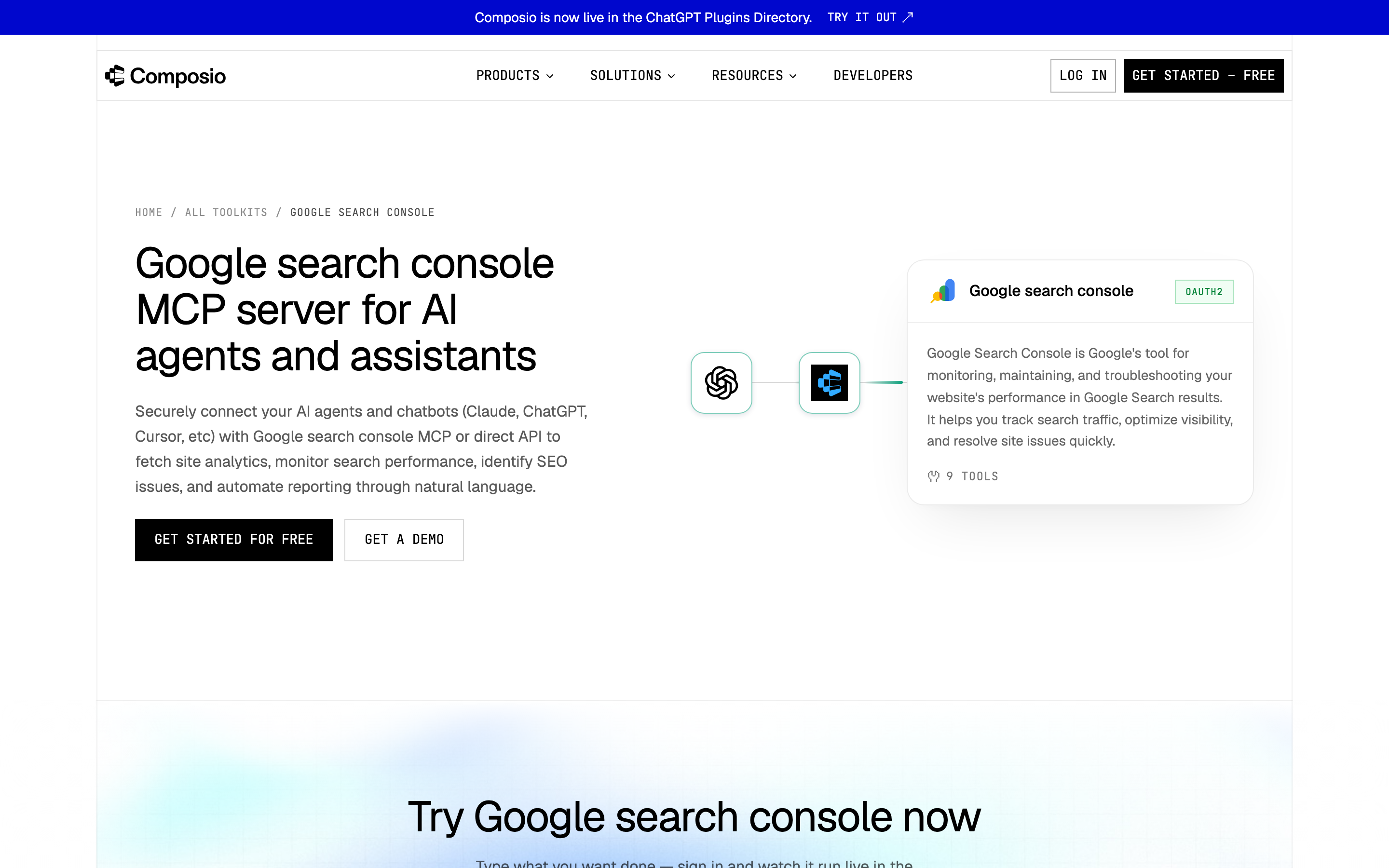Open the Developers menu item

coord(873,76)
